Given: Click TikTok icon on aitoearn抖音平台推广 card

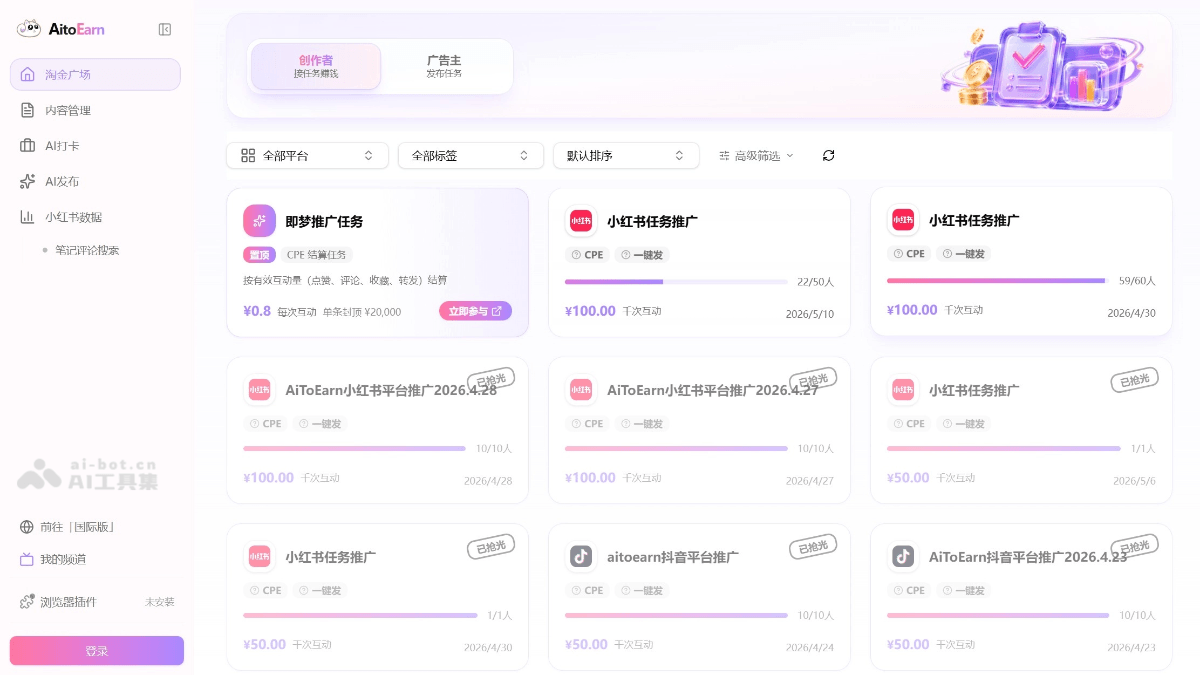Looking at the screenshot, I should (x=581, y=556).
